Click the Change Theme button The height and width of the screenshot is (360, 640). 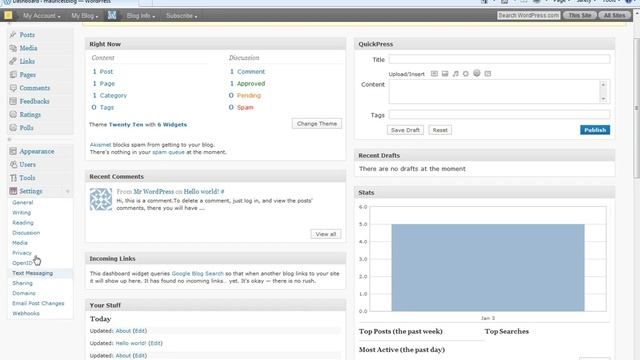[x=317, y=124]
